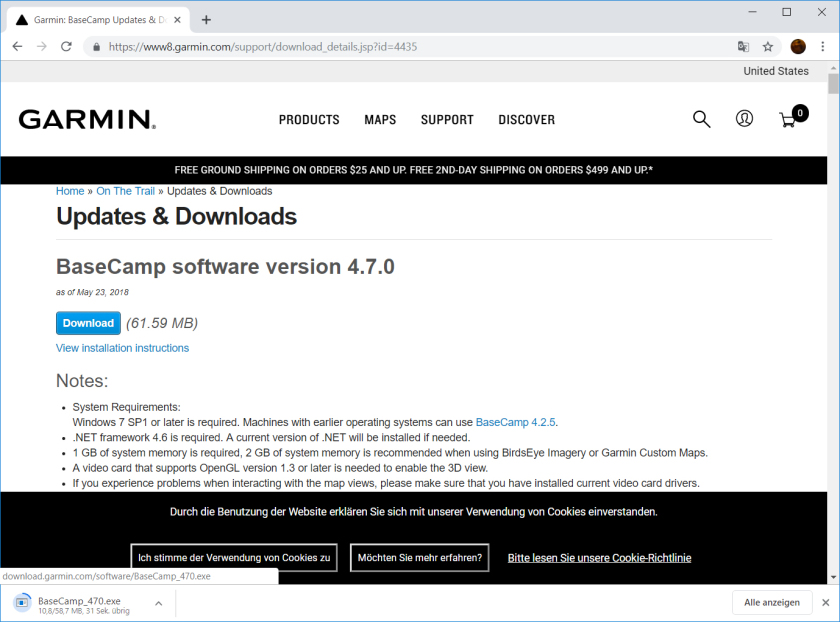Screen dimensions: 840x622
Task: Open the shopping cart icon
Action: 789,119
